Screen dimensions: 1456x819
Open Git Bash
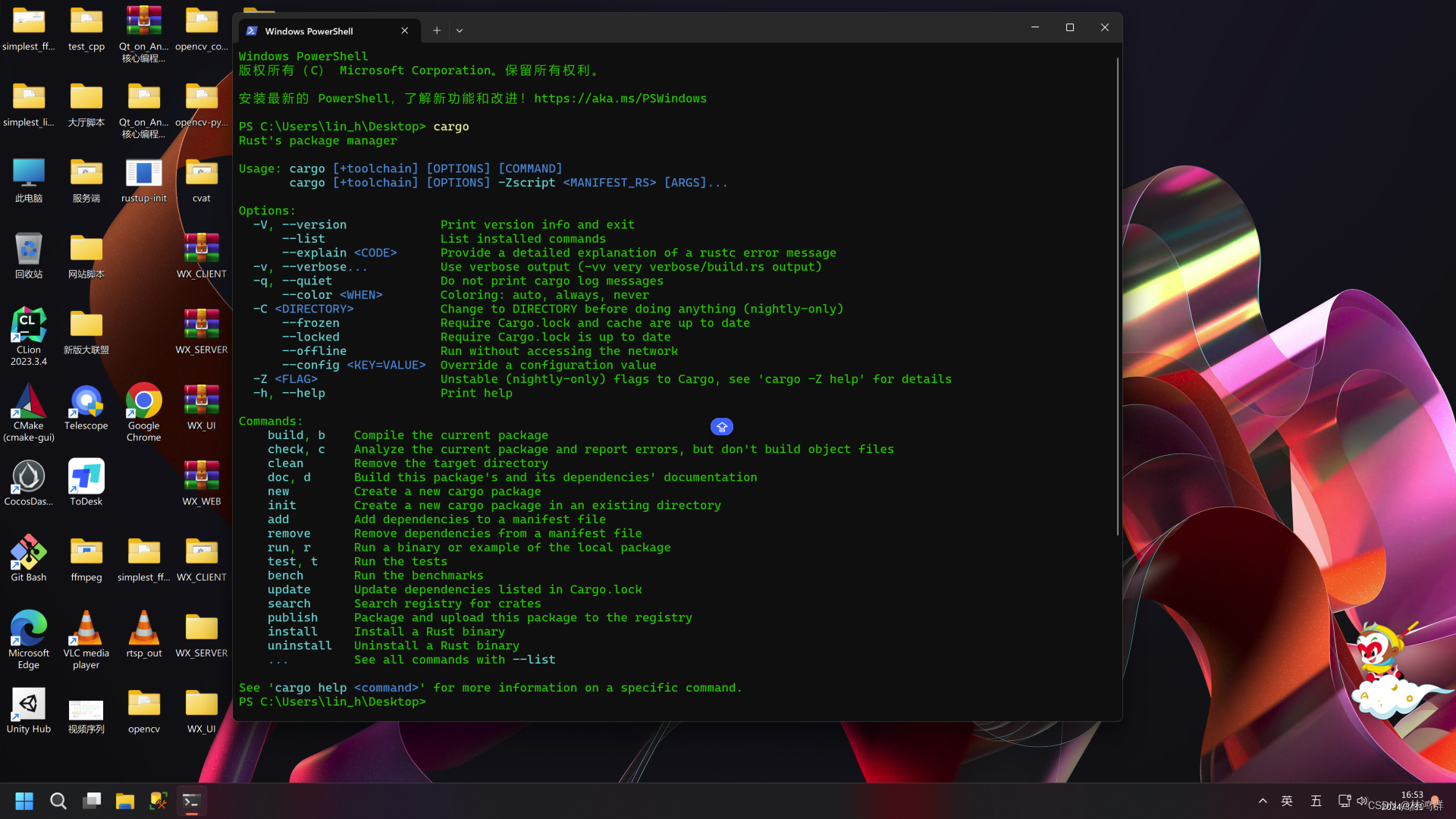click(28, 551)
